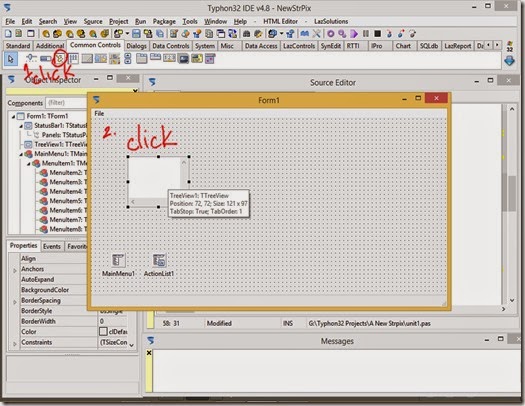Open the Events tab in Object Inspector
Image resolution: width=525 pixels, height=406 pixels.
click(x=52, y=246)
